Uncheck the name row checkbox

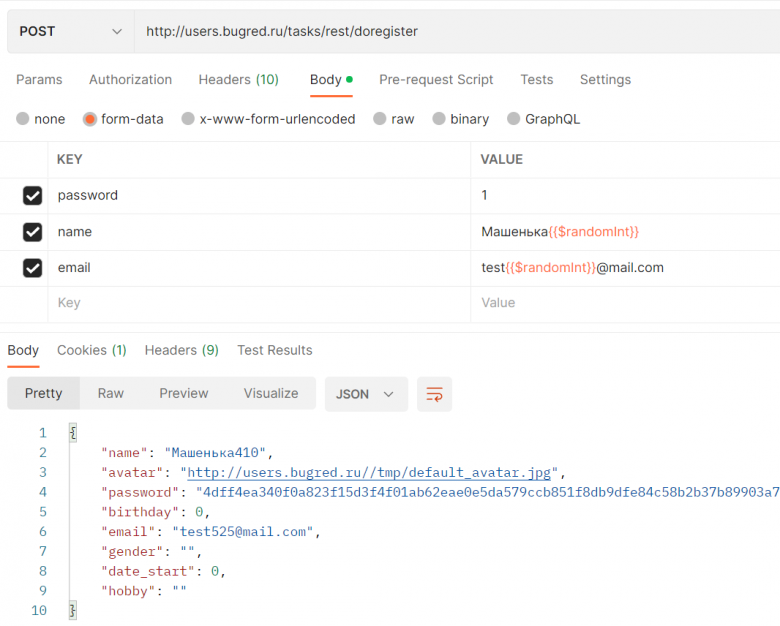coord(32,232)
